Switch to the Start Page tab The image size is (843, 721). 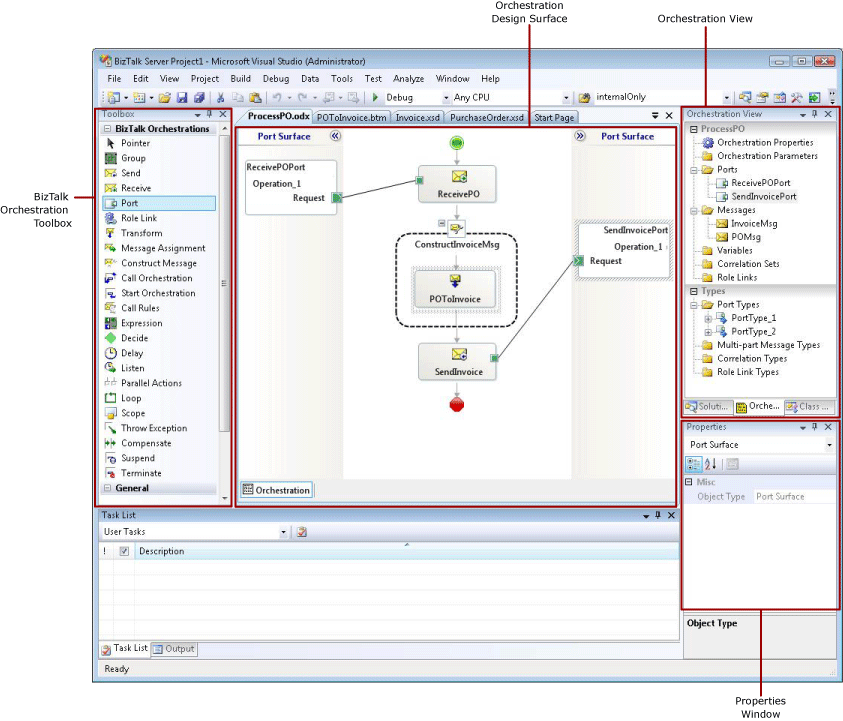(554, 117)
